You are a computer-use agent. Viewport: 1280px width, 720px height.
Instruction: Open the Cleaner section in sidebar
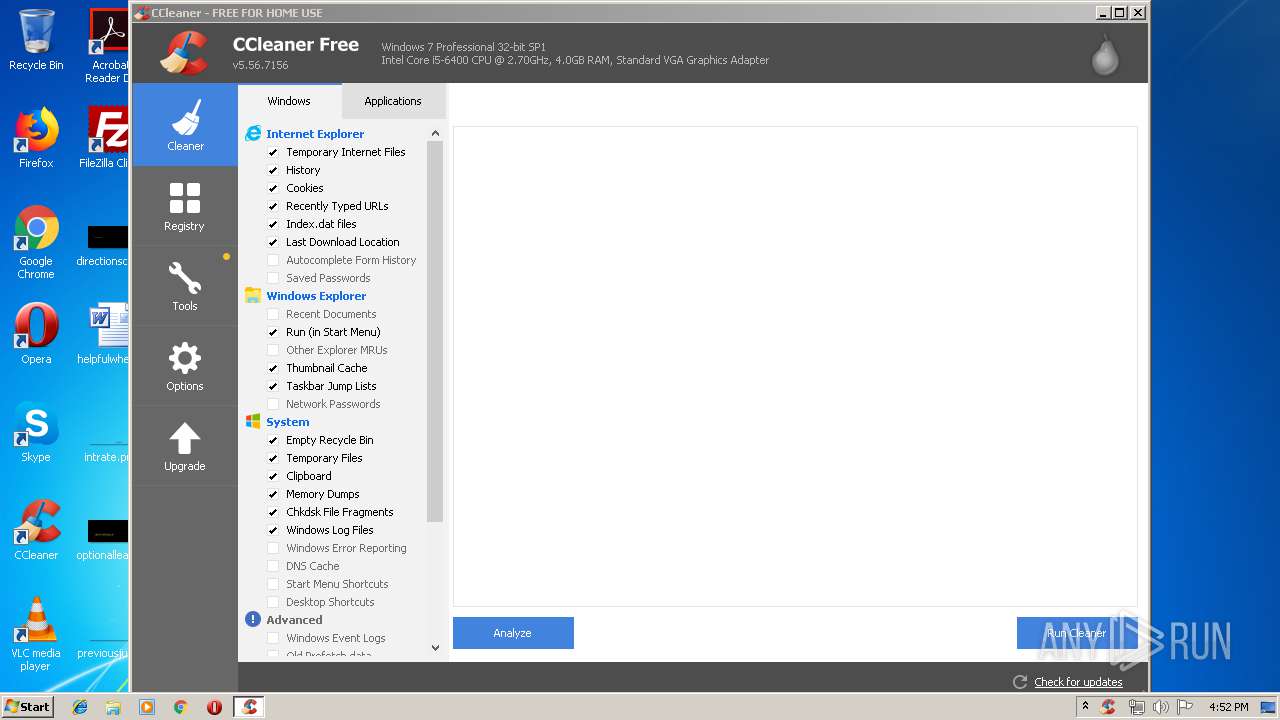[x=185, y=125]
